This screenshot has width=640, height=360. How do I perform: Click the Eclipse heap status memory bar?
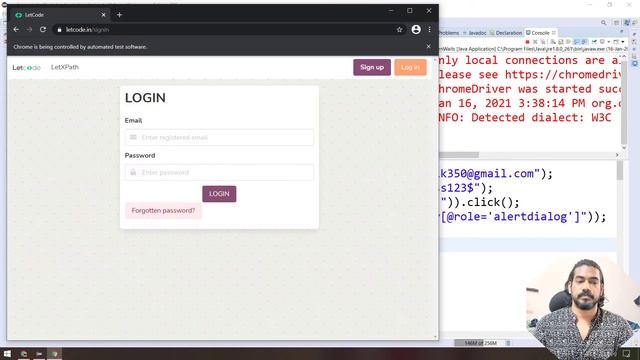click(x=480, y=343)
